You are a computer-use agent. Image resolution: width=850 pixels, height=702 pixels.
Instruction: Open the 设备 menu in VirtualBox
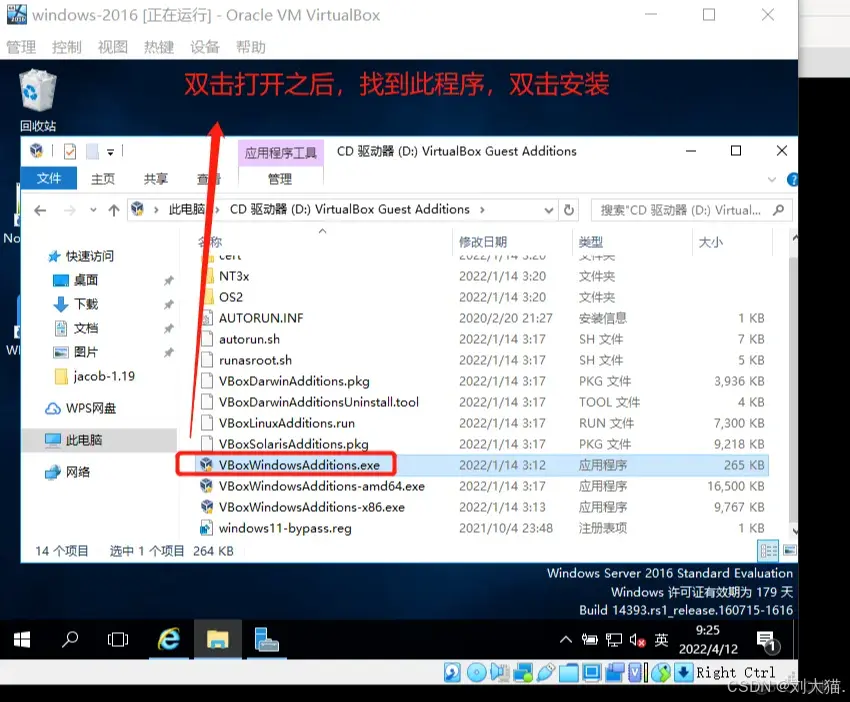click(205, 47)
